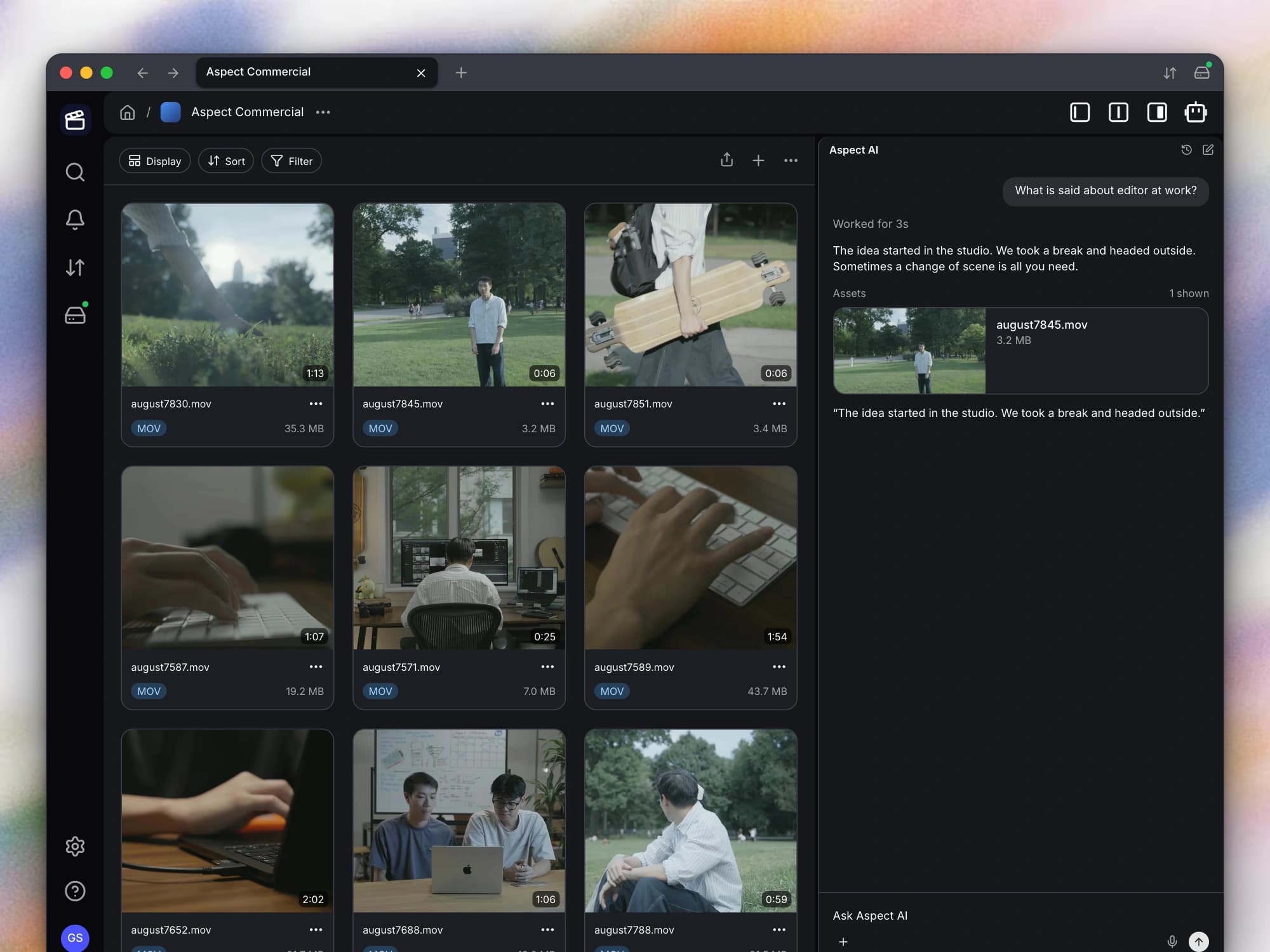Open the Filter dropdown

click(291, 161)
